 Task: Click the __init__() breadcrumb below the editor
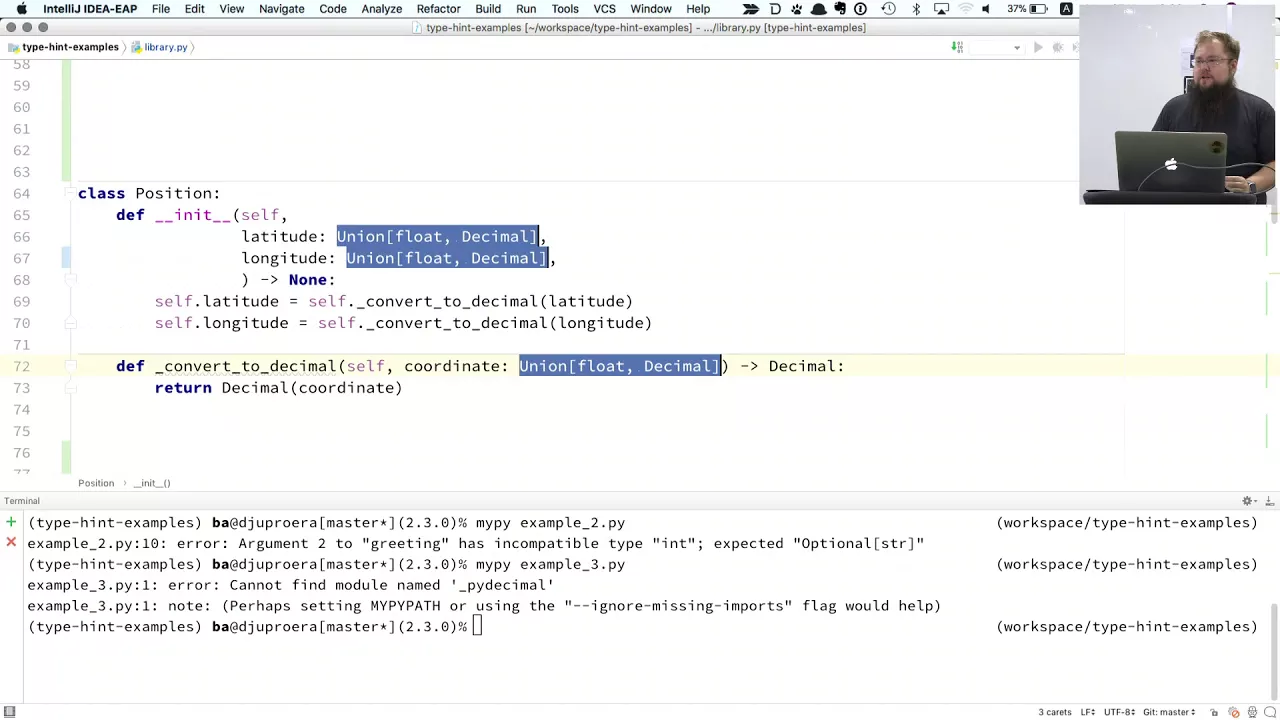point(152,483)
